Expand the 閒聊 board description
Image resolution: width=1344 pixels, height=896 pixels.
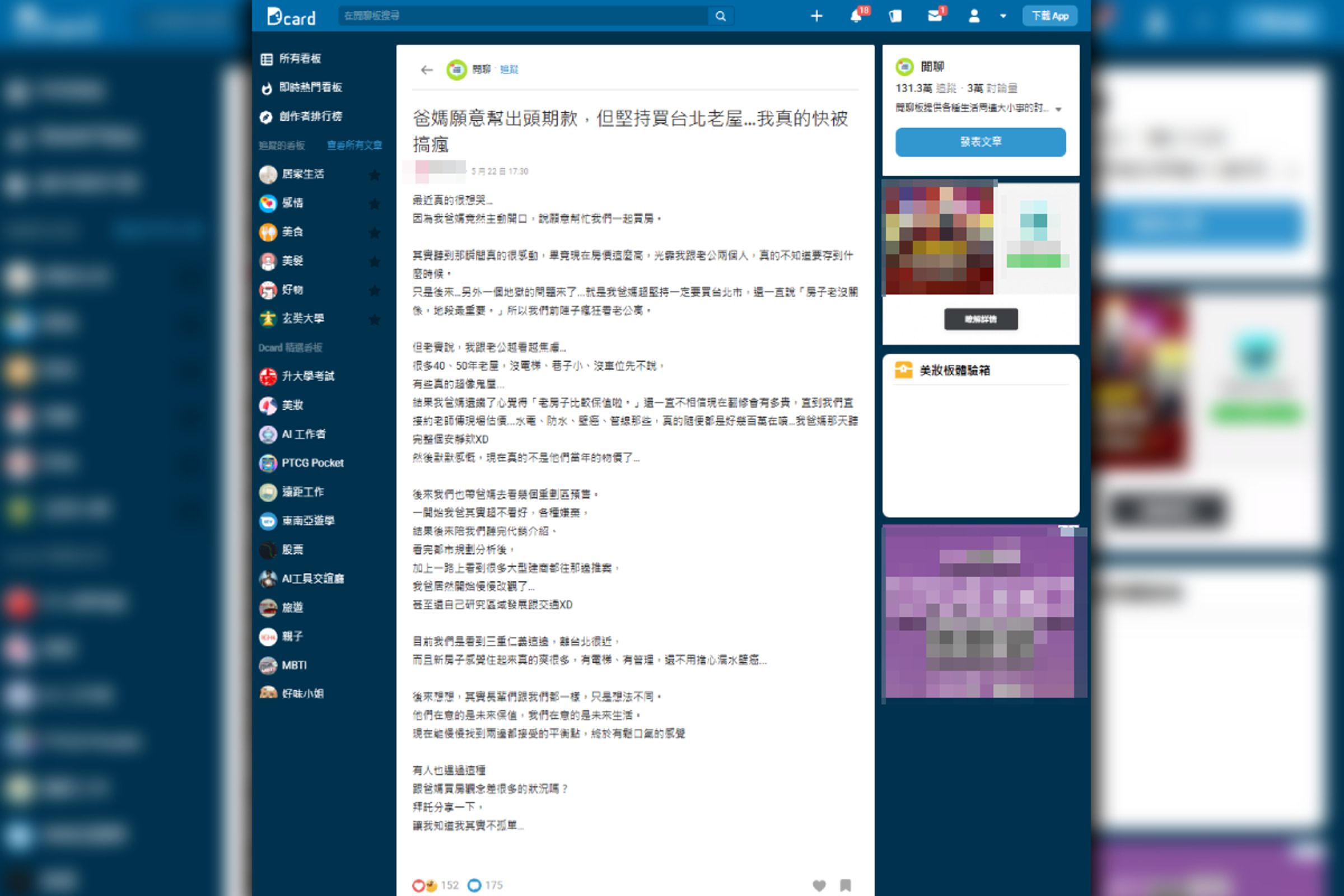pos(1058,109)
